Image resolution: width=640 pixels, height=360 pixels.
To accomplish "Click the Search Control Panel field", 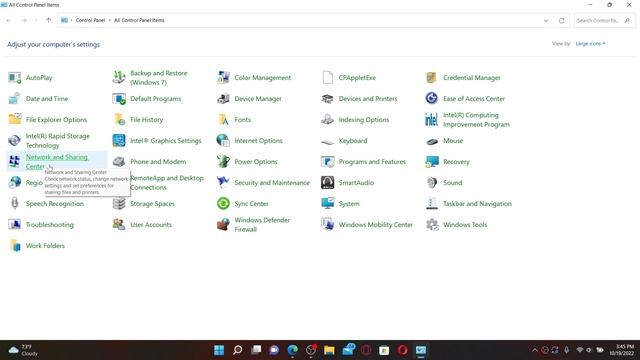I will tap(604, 20).
